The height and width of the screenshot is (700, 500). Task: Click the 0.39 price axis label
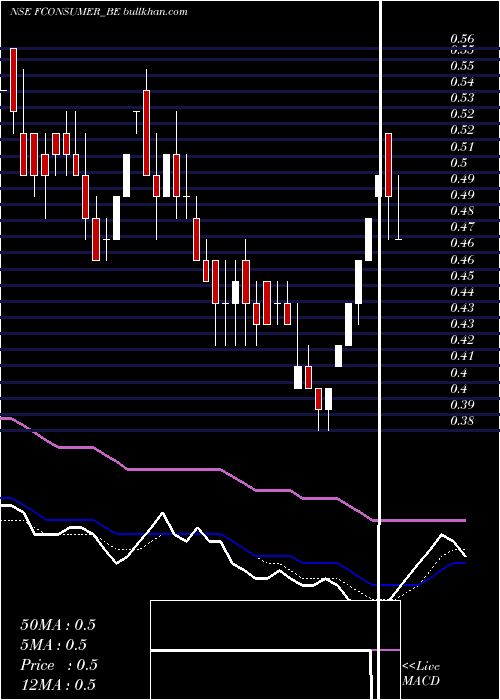pyautogui.click(x=462, y=404)
